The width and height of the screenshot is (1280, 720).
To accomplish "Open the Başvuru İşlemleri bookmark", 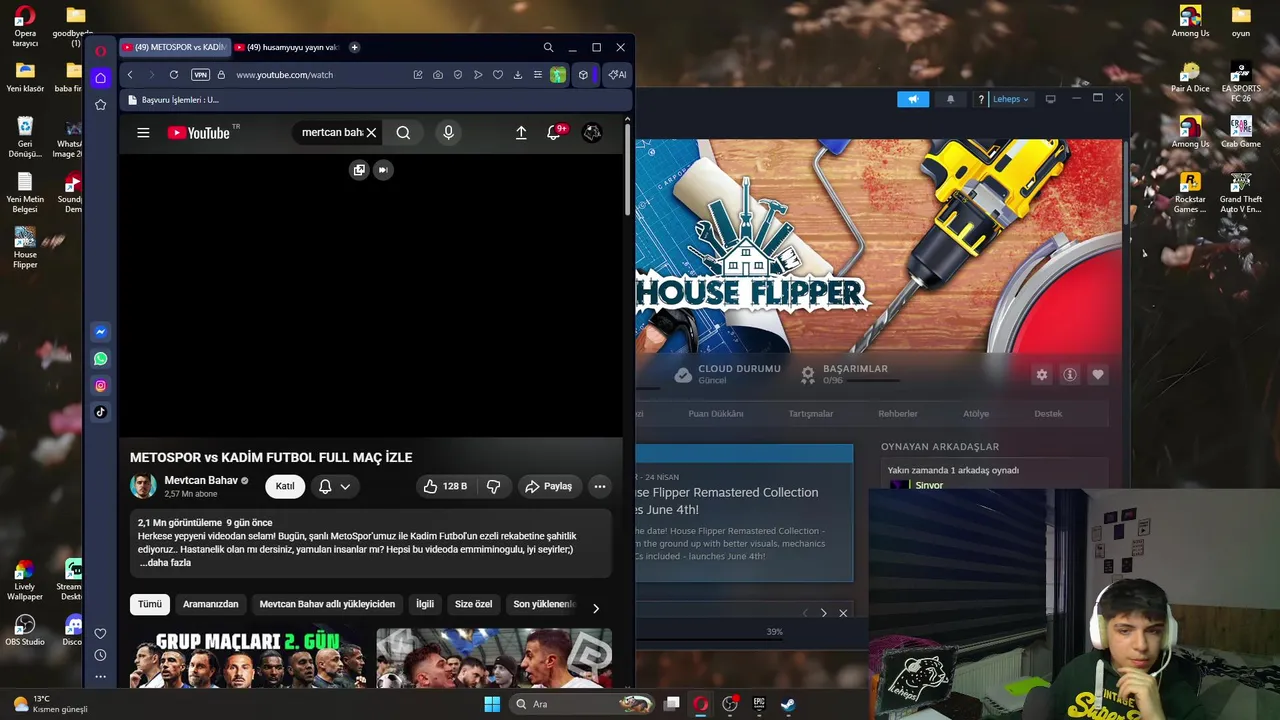I will [173, 100].
